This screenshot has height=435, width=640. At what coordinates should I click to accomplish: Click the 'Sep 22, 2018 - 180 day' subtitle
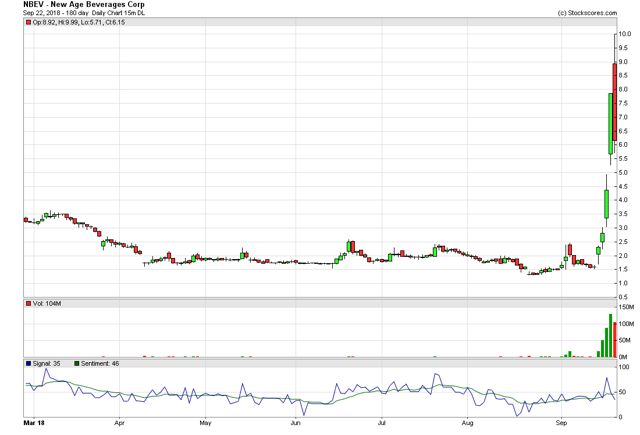point(56,13)
